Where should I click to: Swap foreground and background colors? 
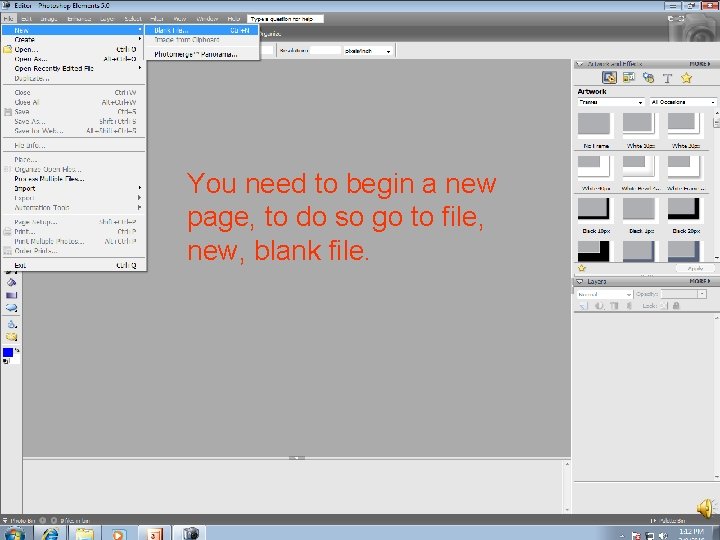tap(17, 350)
